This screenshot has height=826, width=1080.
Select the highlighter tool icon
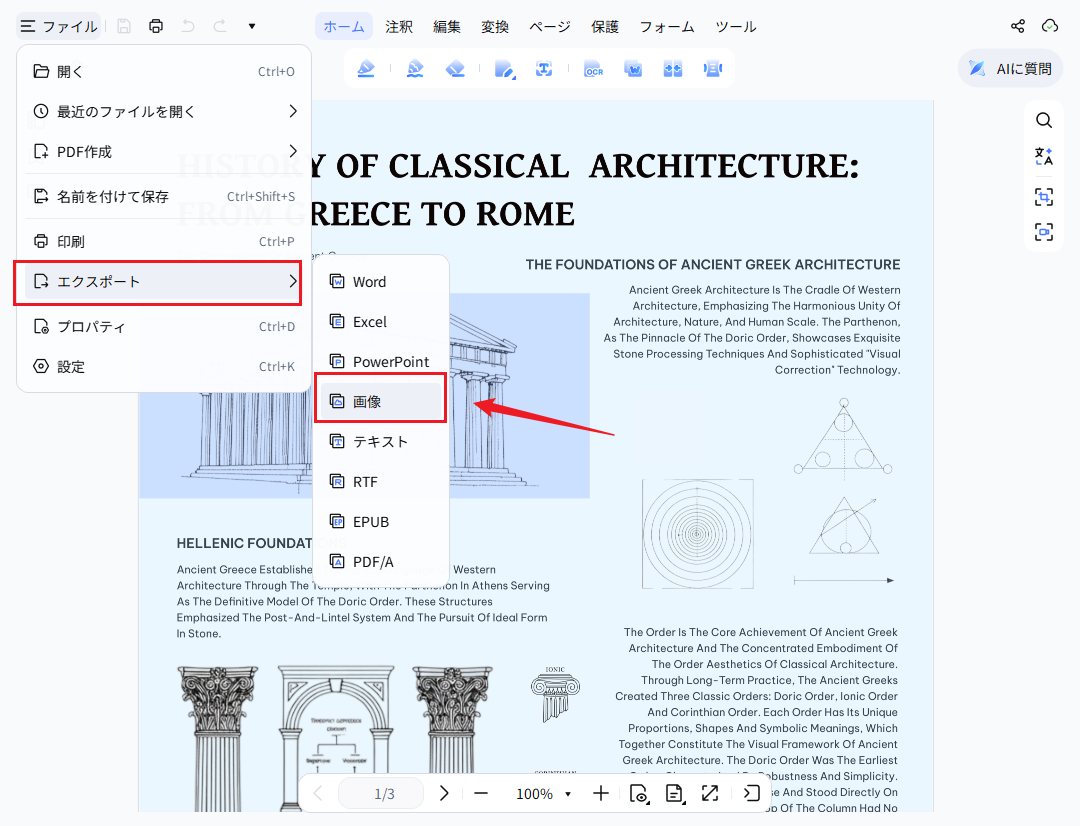[366, 69]
